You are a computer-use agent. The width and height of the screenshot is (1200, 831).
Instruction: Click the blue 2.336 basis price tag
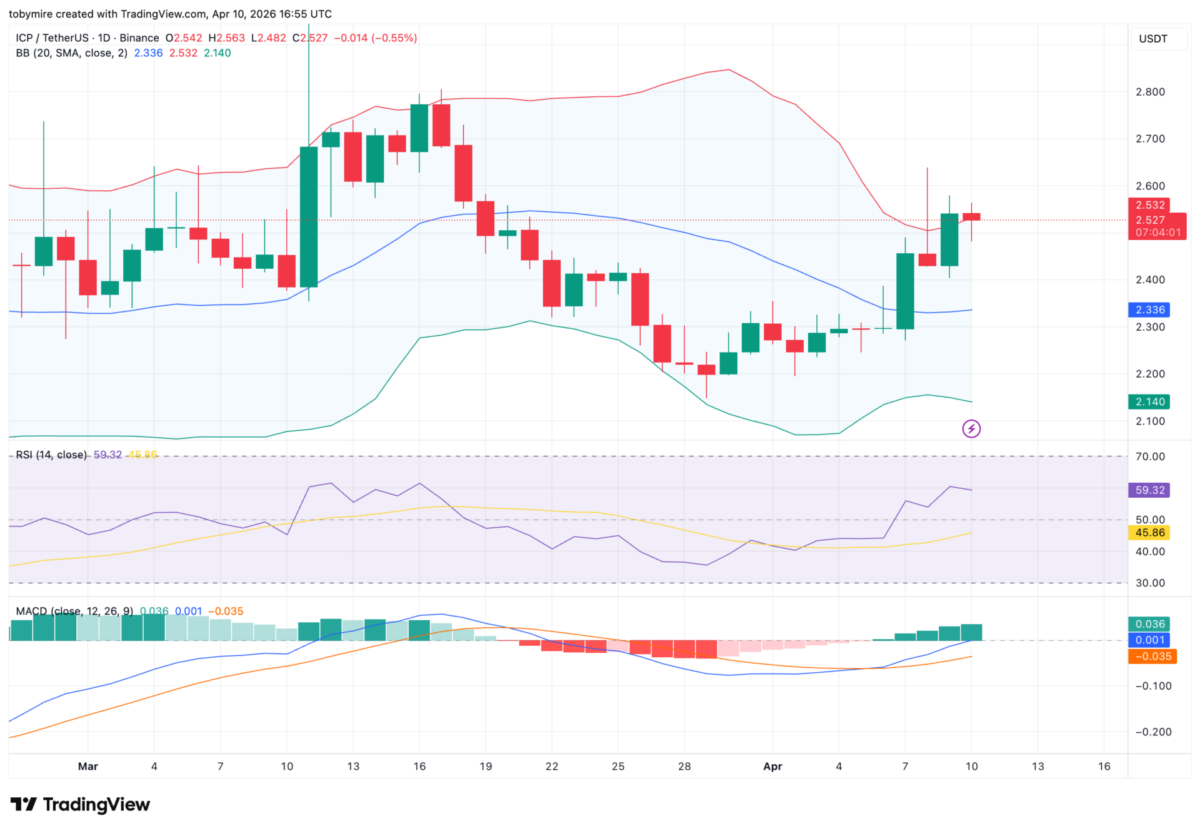point(1148,310)
